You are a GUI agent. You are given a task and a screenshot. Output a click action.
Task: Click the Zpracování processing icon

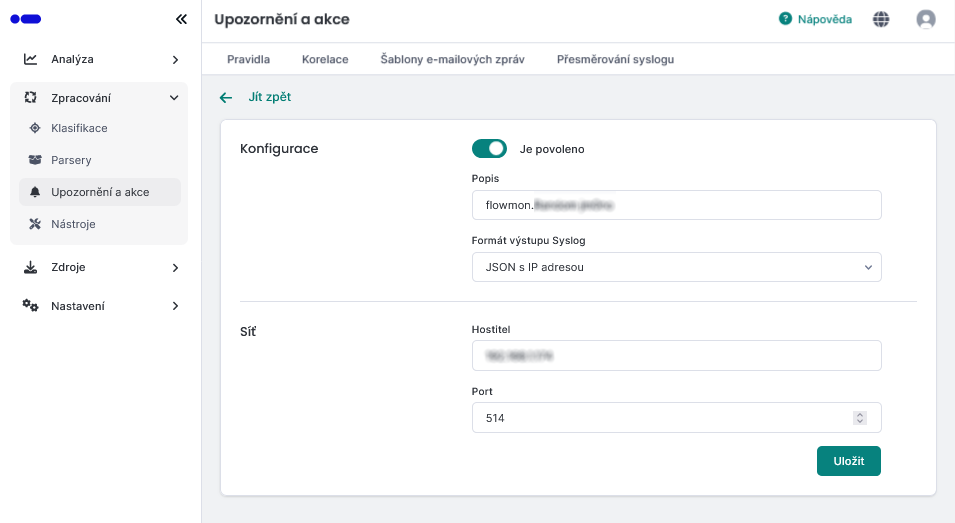click(30, 97)
